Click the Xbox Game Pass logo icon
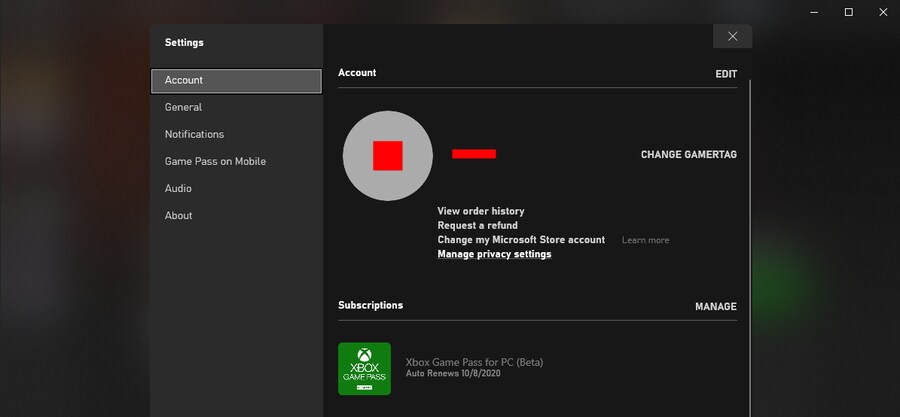This screenshot has height=417, width=900. [x=364, y=368]
